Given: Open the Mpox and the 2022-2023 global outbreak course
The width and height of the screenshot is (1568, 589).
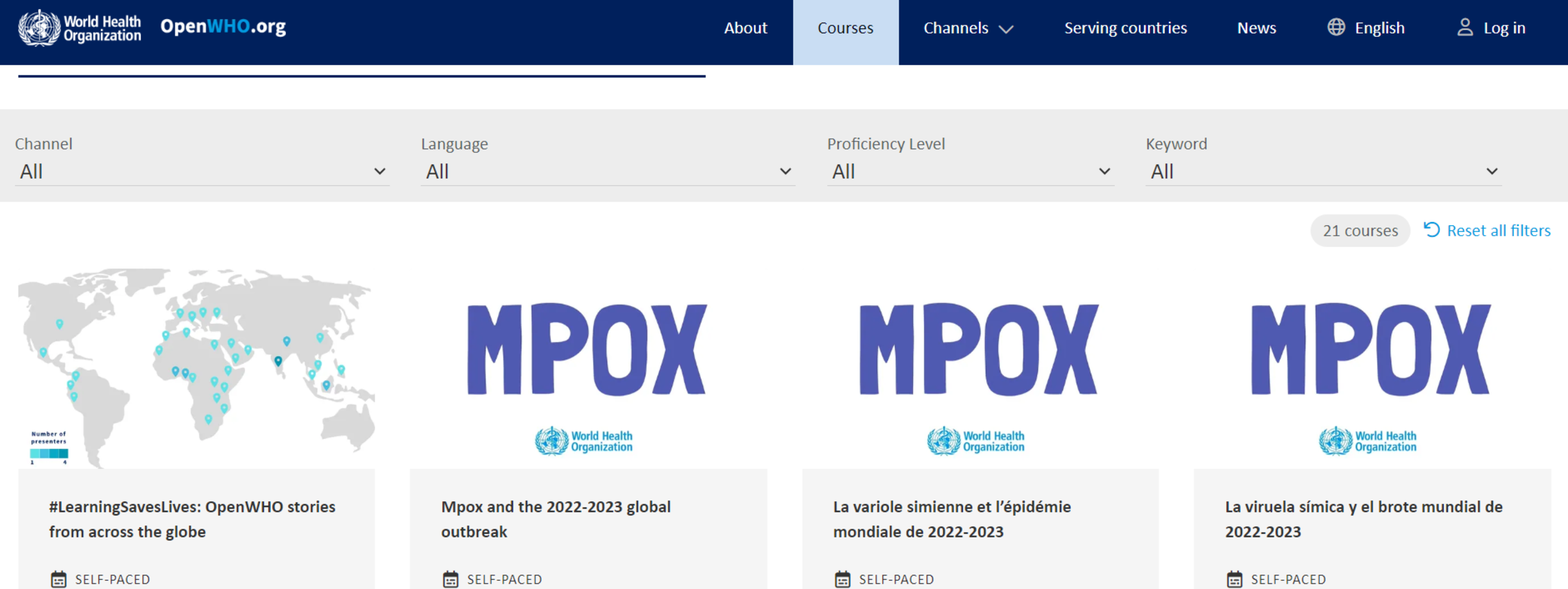Looking at the screenshot, I should click(x=555, y=518).
